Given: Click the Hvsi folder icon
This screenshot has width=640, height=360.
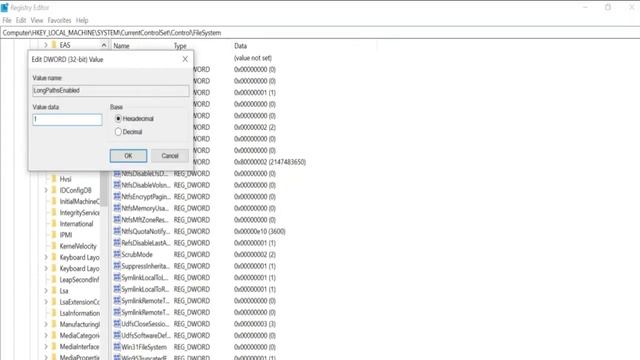Looking at the screenshot, I should [x=54, y=179].
